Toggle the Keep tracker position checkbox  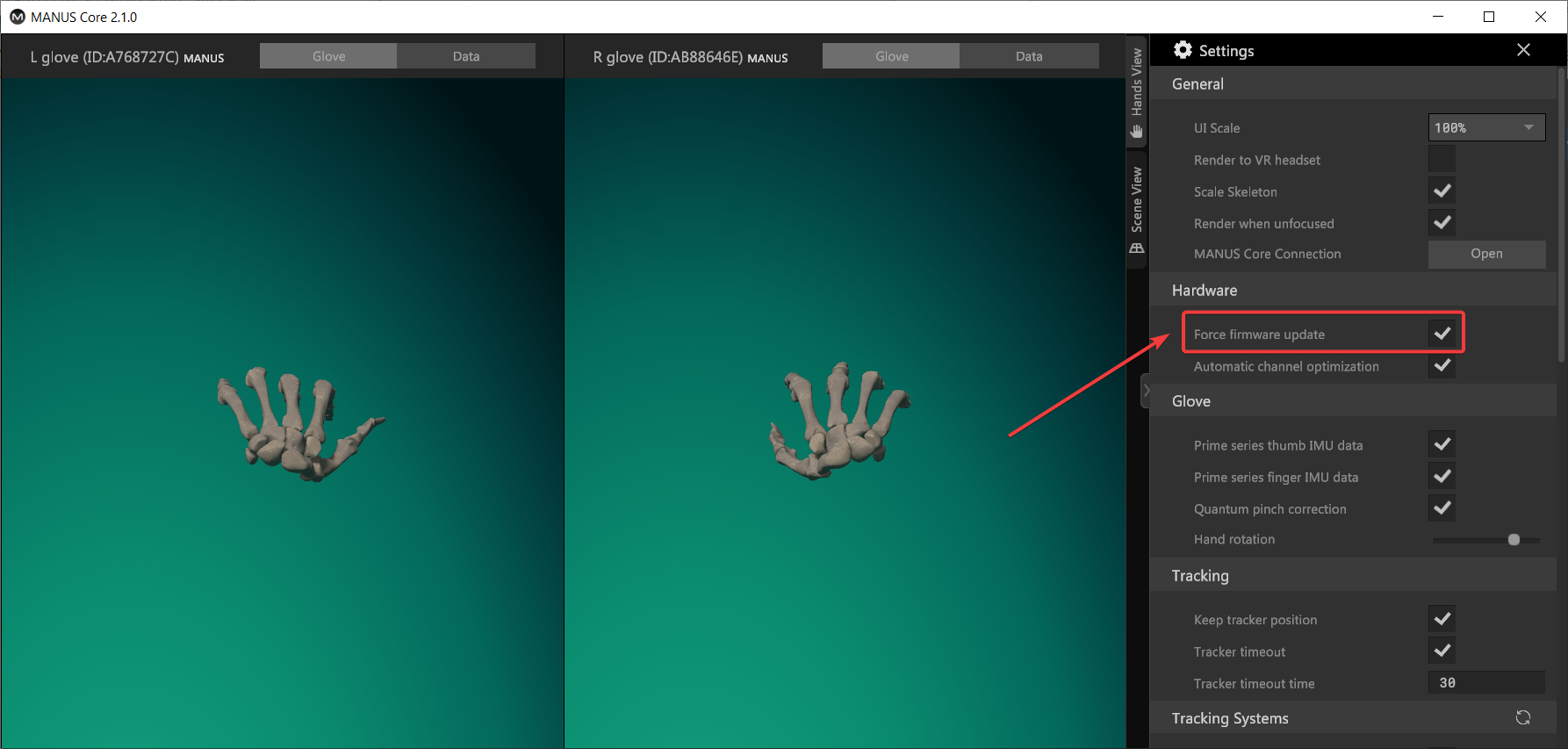coord(1442,619)
